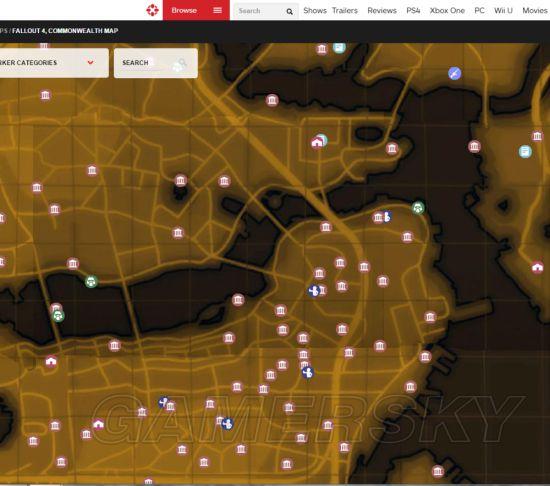Select Wii U in the top navigation
Image resolution: width=550 pixels, height=486 pixels.
[x=503, y=11]
